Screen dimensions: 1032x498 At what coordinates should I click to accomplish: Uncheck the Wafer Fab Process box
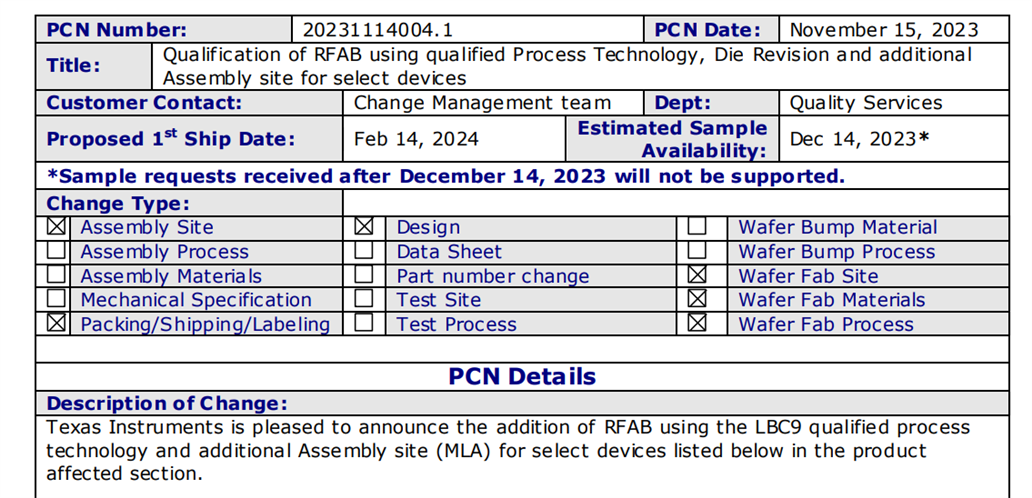[697, 323]
